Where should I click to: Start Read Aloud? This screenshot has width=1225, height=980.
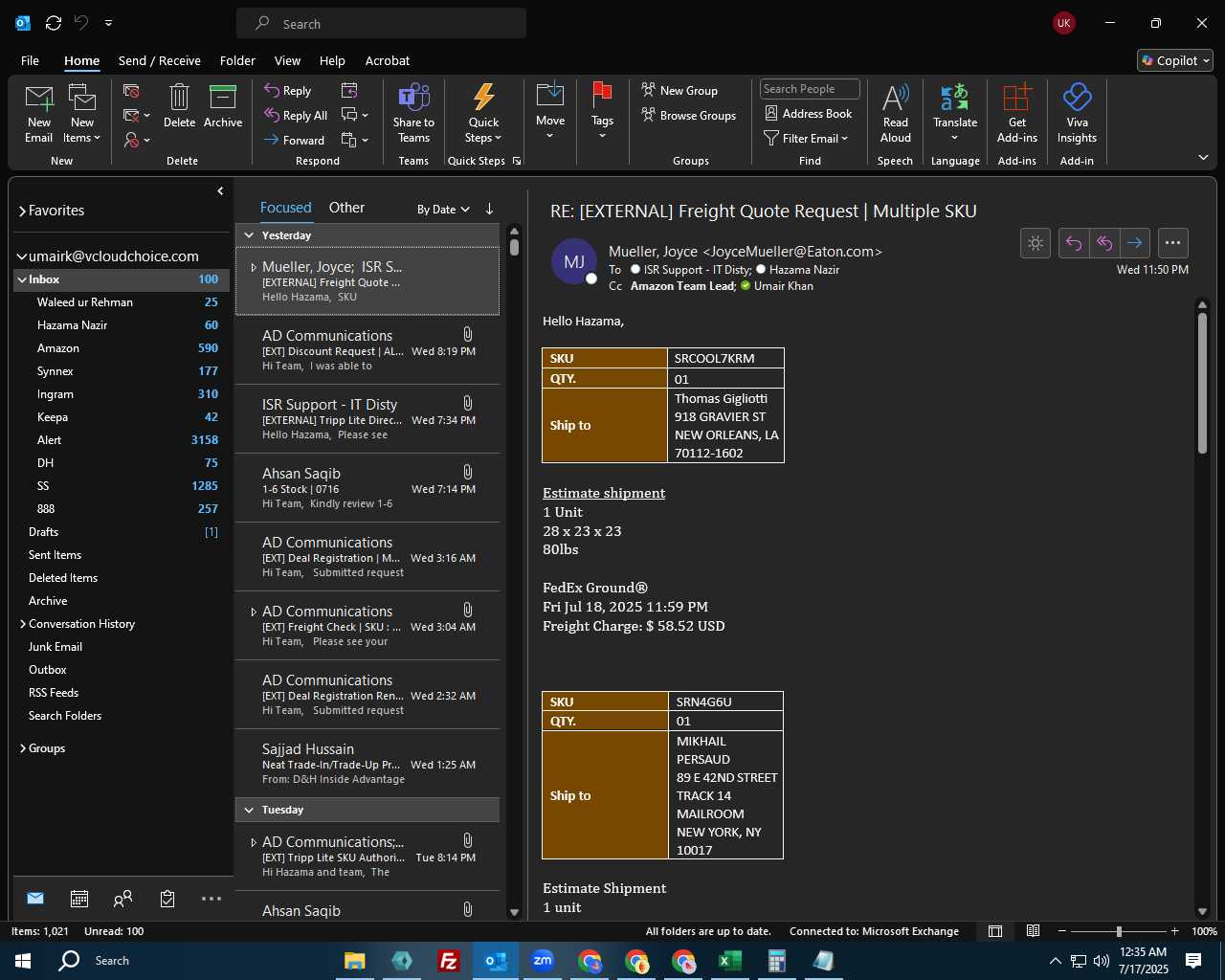click(x=896, y=113)
